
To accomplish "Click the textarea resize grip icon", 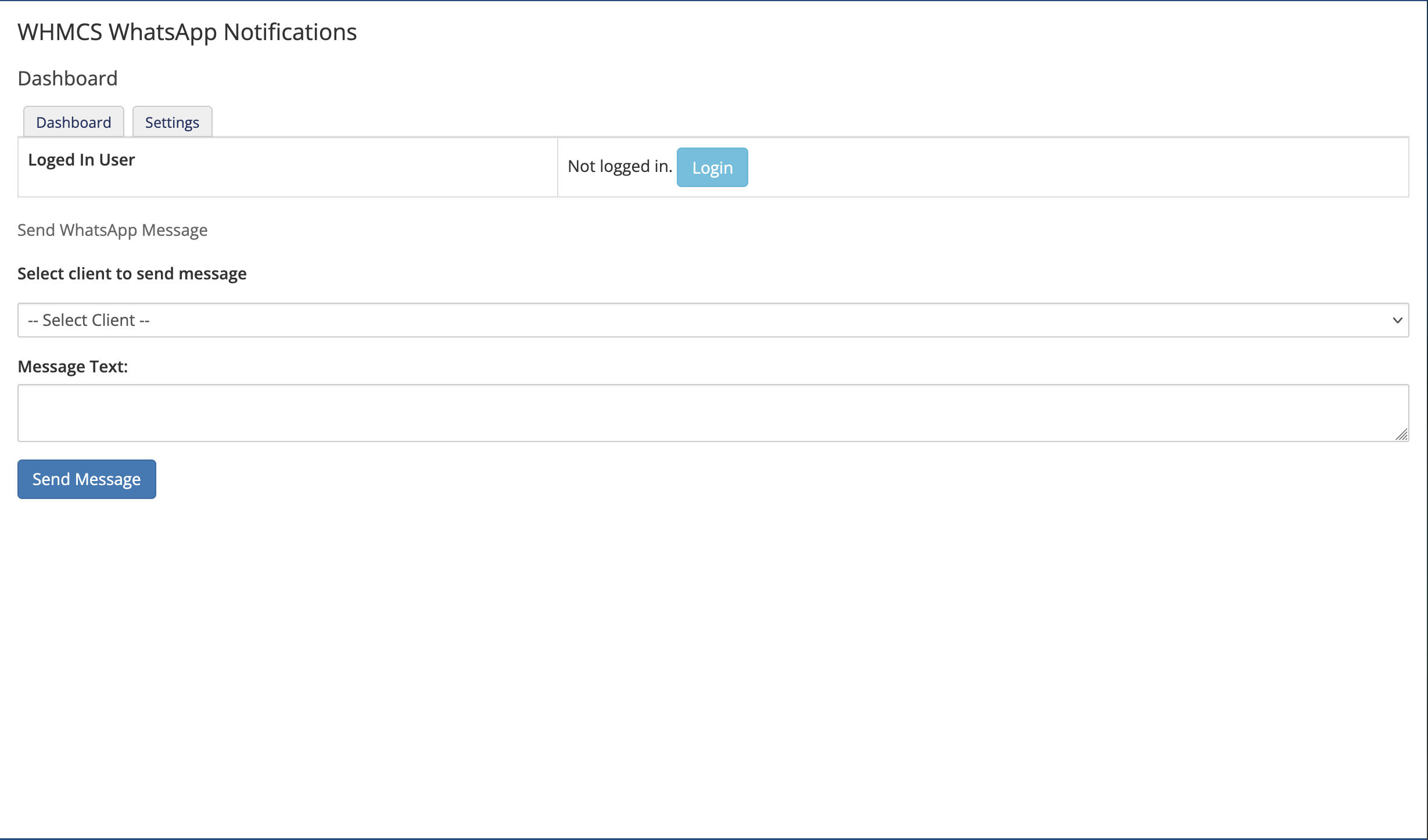I will (1401, 435).
